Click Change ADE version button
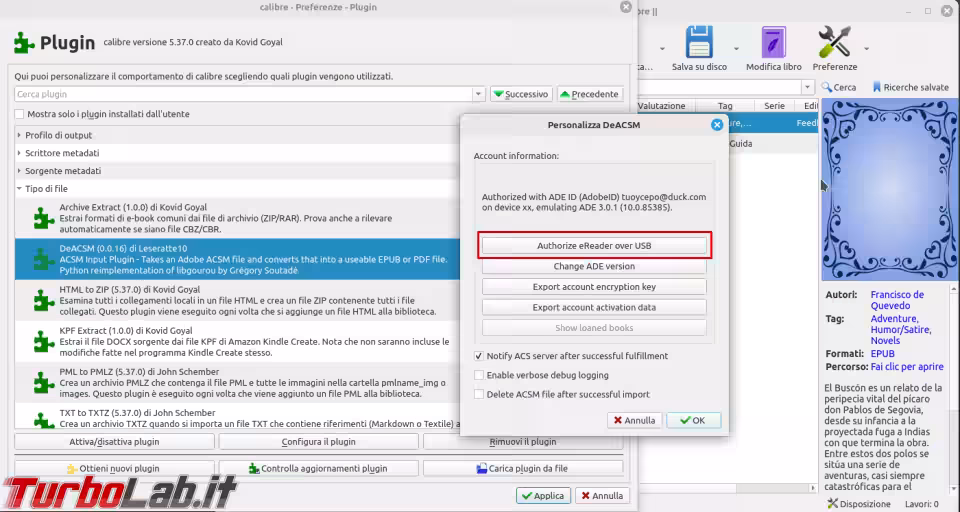 594,266
